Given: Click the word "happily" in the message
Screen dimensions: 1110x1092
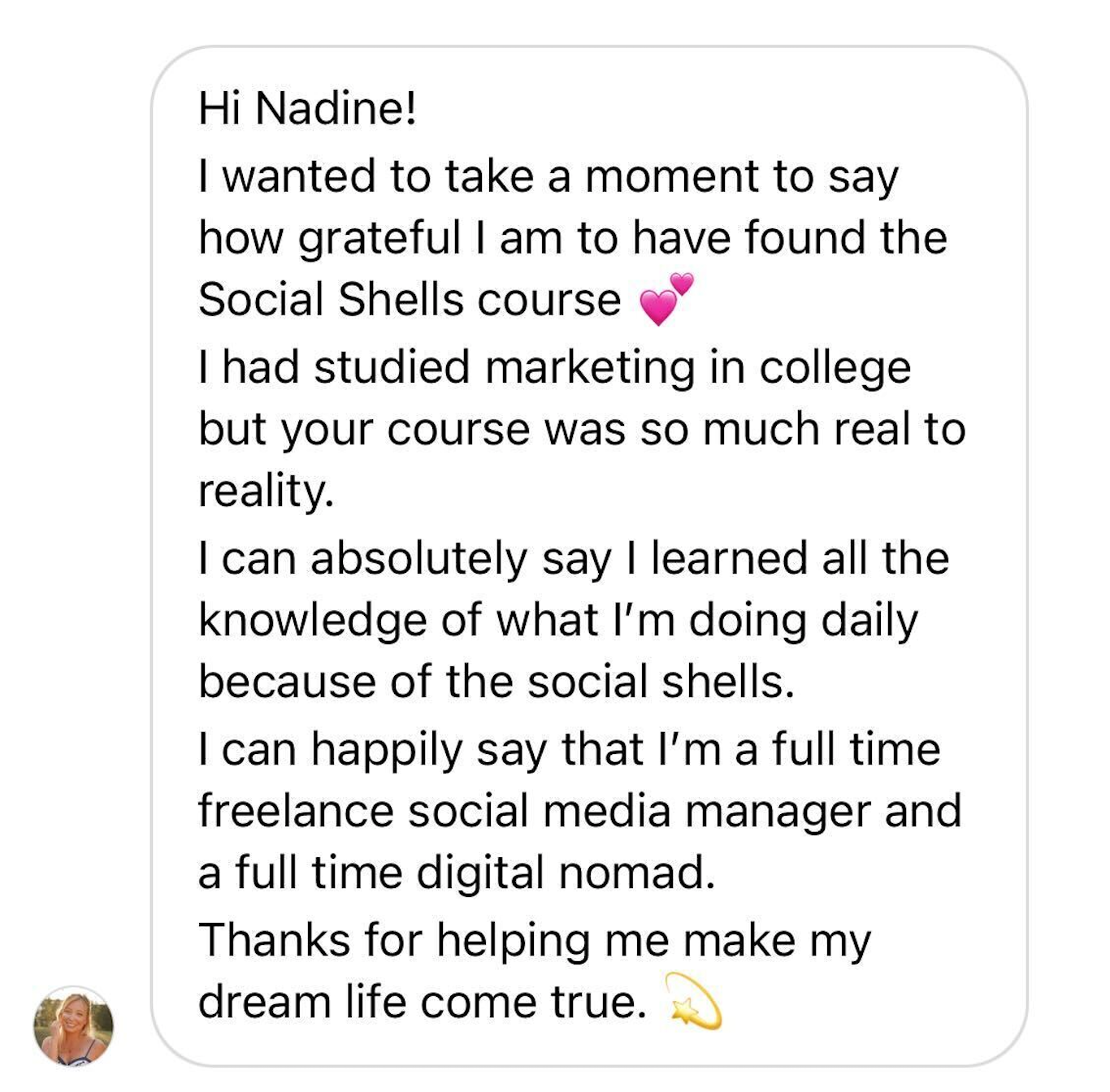Looking at the screenshot, I should point(387,750).
